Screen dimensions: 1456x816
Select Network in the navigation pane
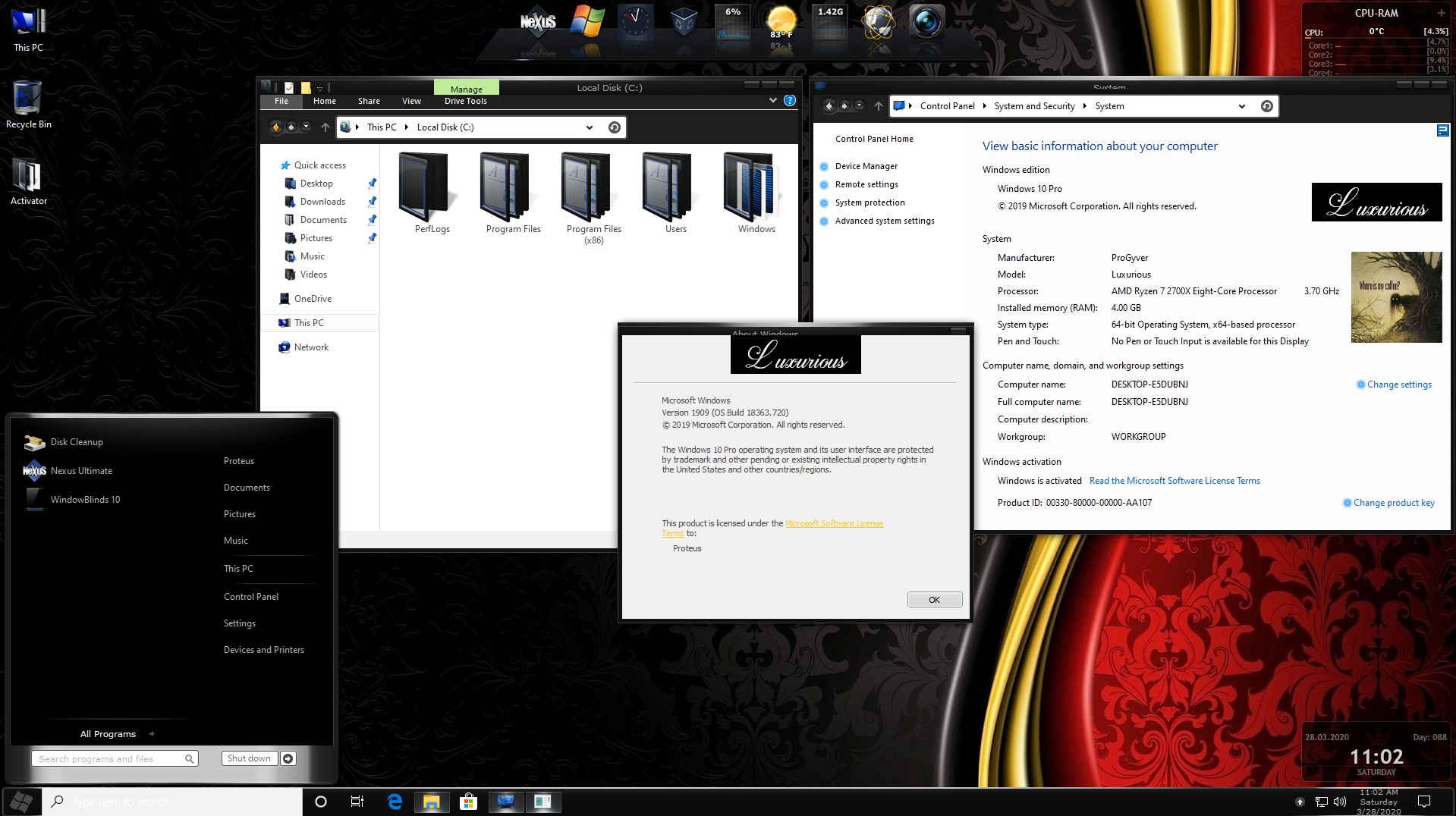point(311,347)
